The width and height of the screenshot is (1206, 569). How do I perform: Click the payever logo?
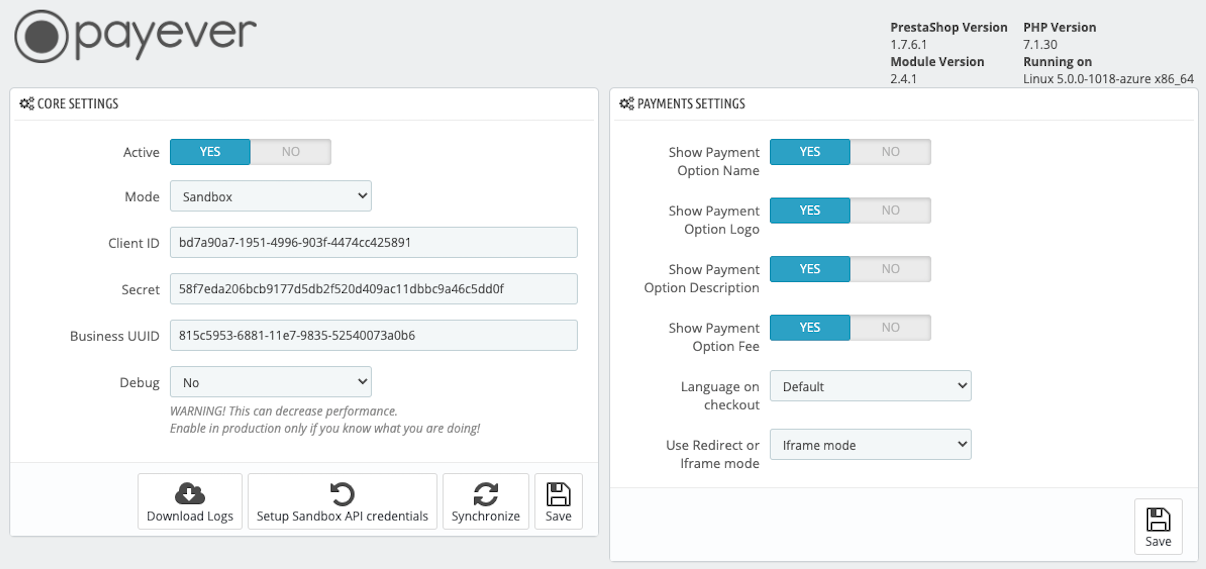(136, 36)
